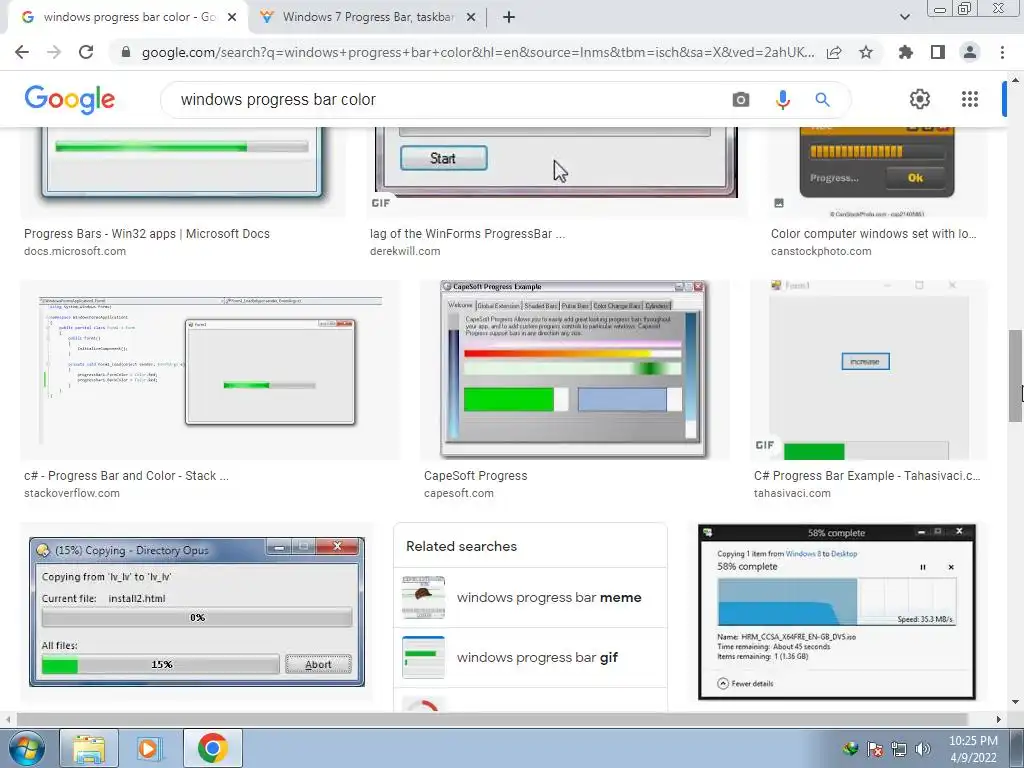Open the CapeSoft Progress Example thumbnail

[575, 370]
